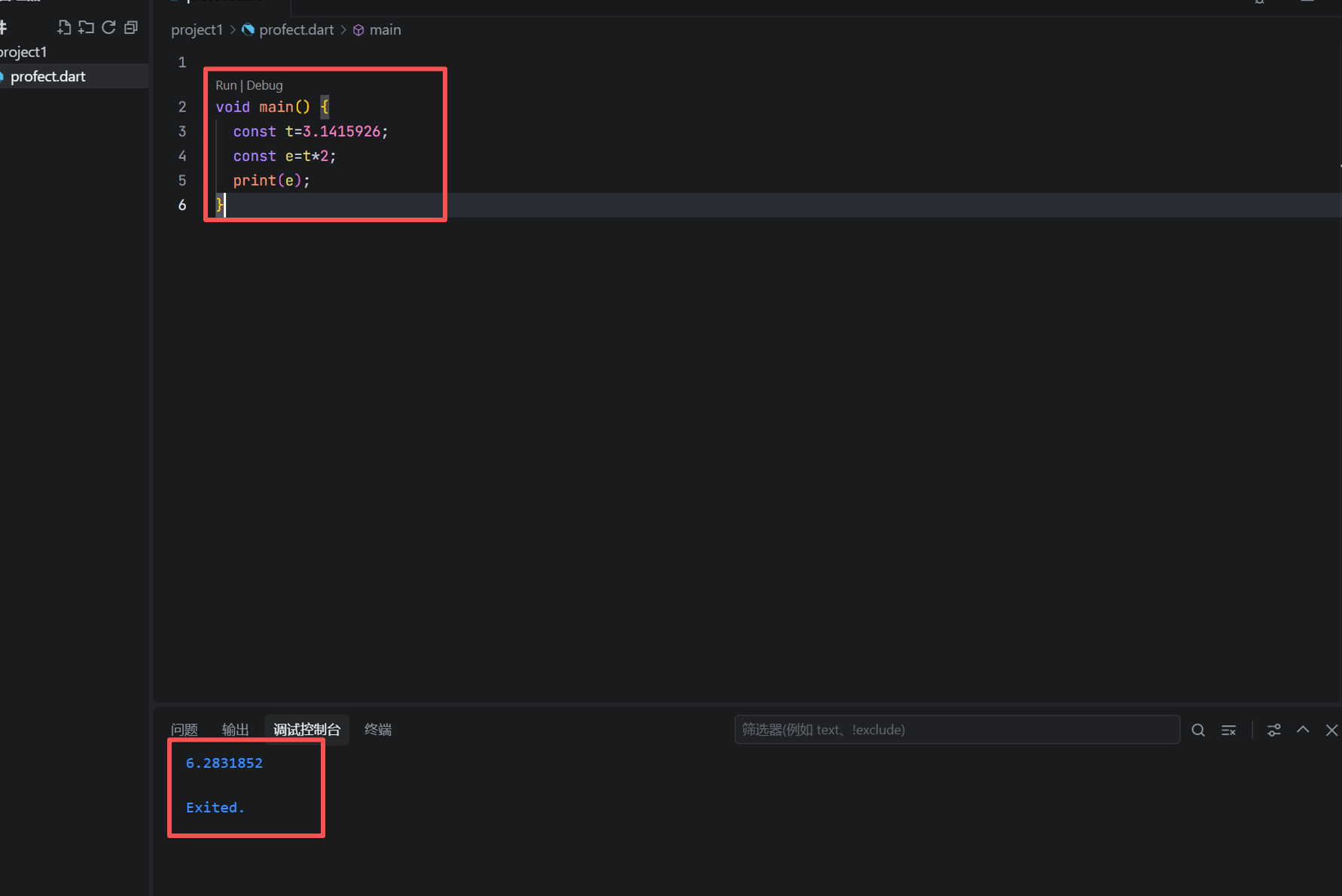The height and width of the screenshot is (896, 1342).
Task: Click the cube symbol icon before main
Action: pos(358,30)
